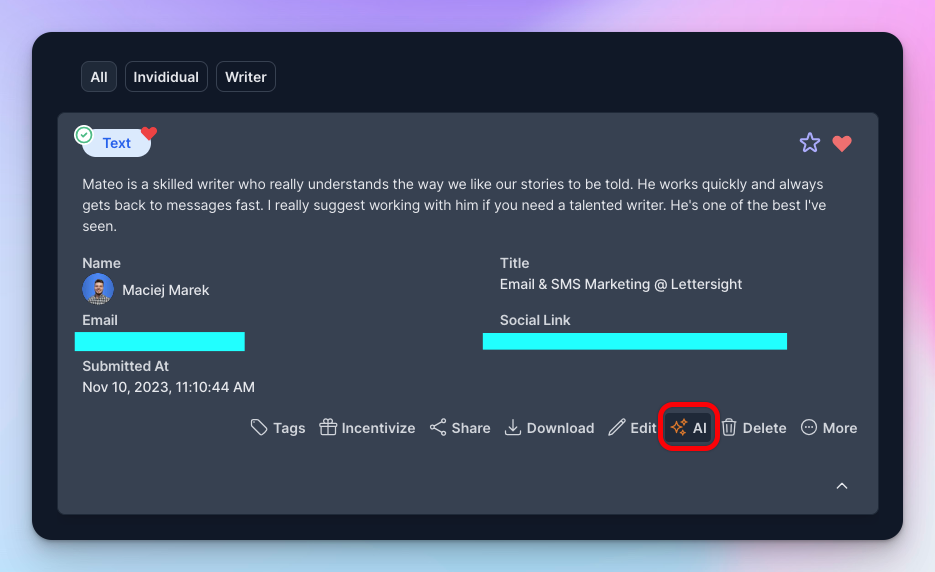935x572 pixels.
Task: Share this testimonial
Action: click(460, 428)
